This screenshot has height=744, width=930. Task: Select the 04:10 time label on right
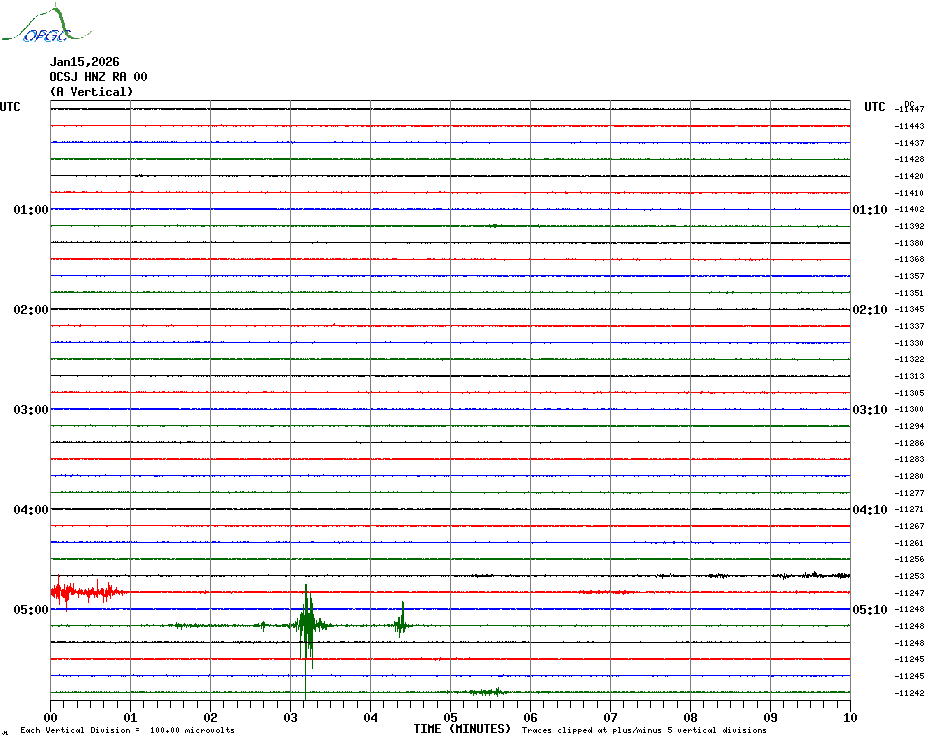868,510
